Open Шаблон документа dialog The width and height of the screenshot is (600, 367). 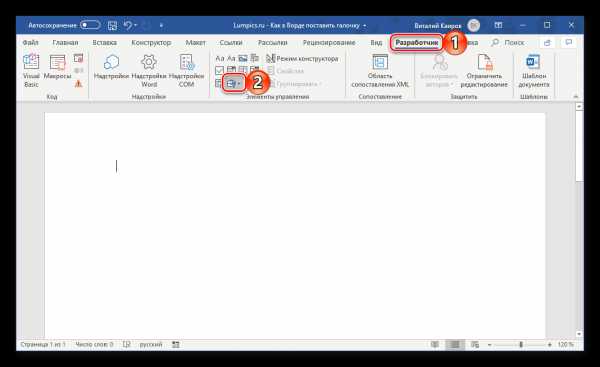click(x=534, y=71)
